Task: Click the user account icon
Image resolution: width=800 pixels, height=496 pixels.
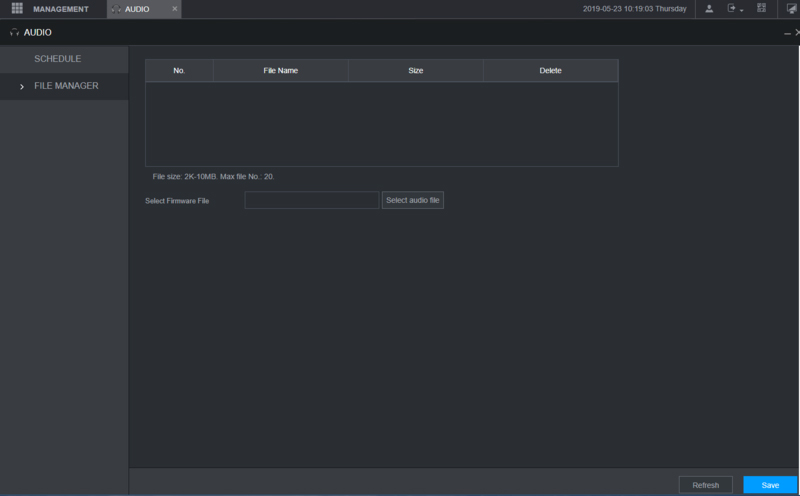Action: click(709, 9)
